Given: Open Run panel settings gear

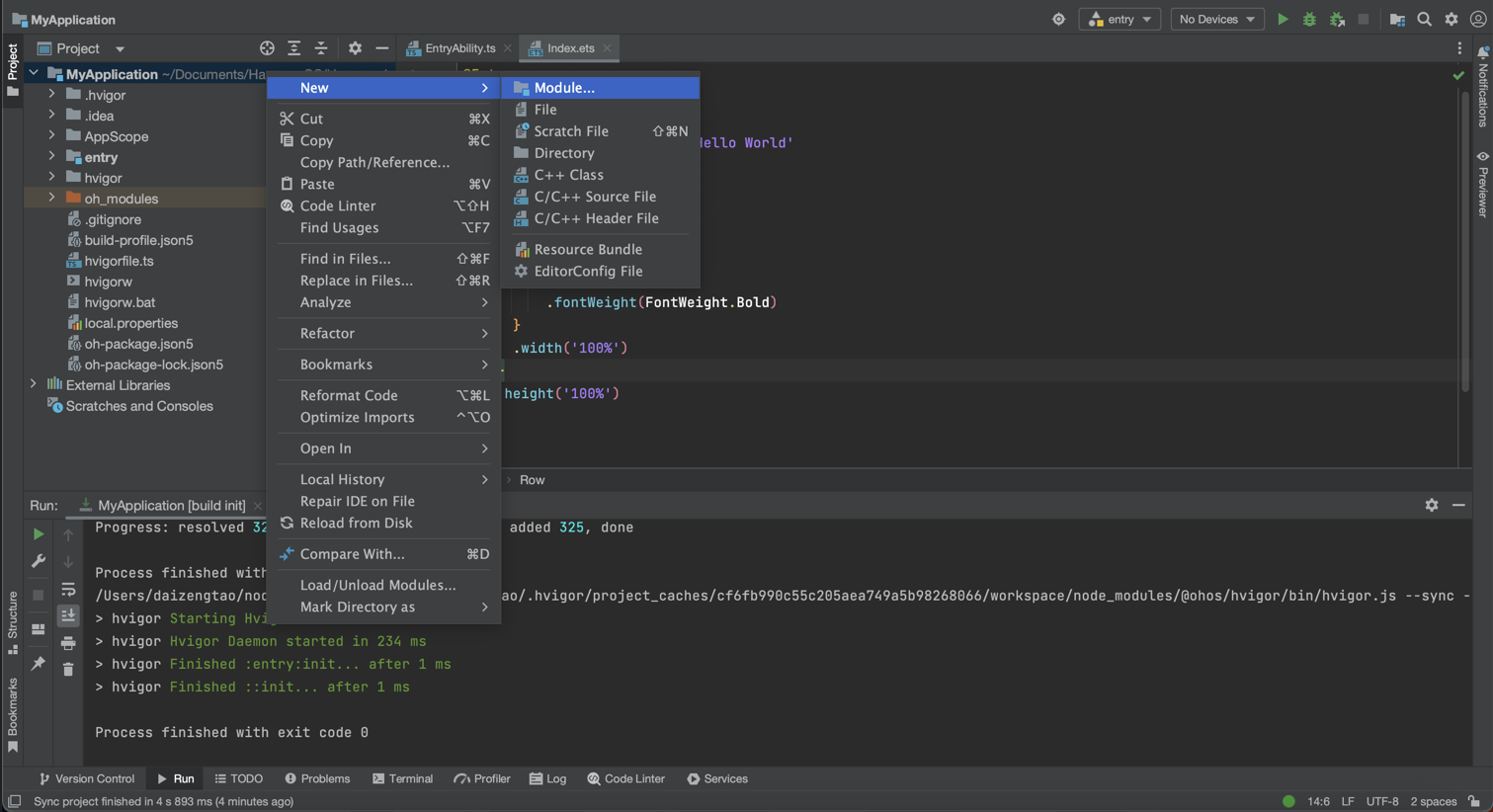Looking at the screenshot, I should click(x=1432, y=505).
